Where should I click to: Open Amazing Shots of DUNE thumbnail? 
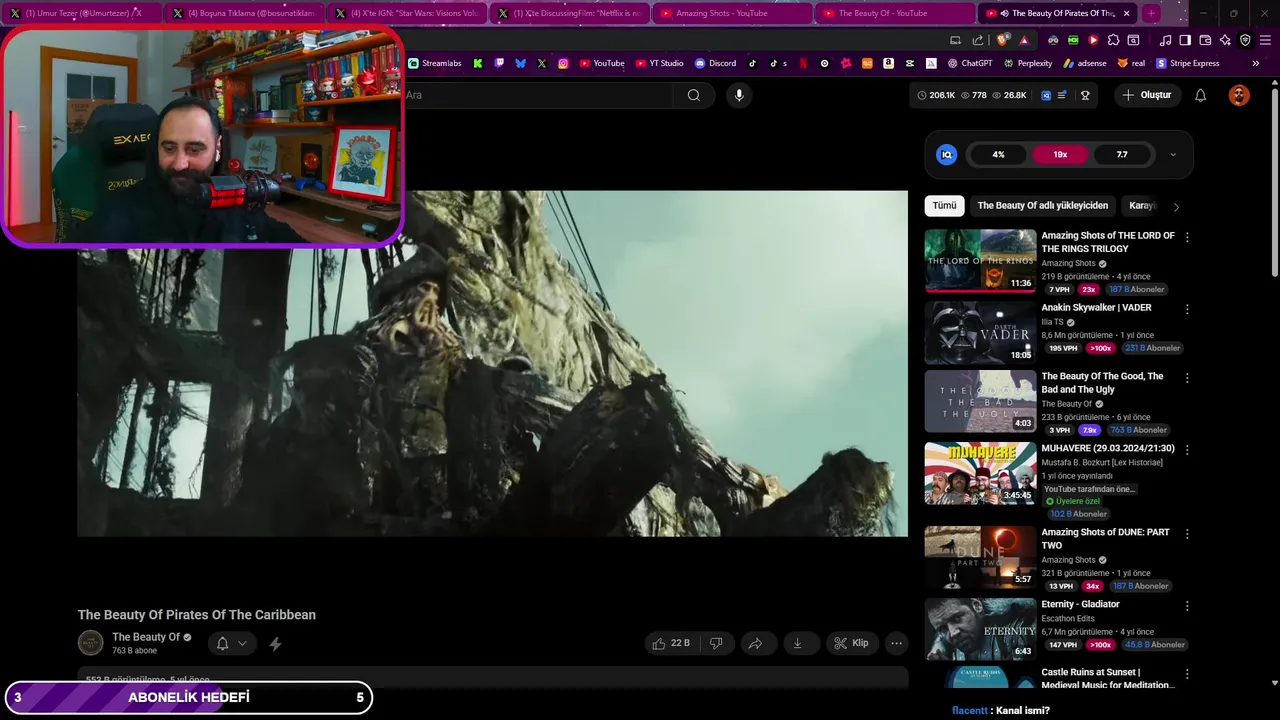point(980,558)
